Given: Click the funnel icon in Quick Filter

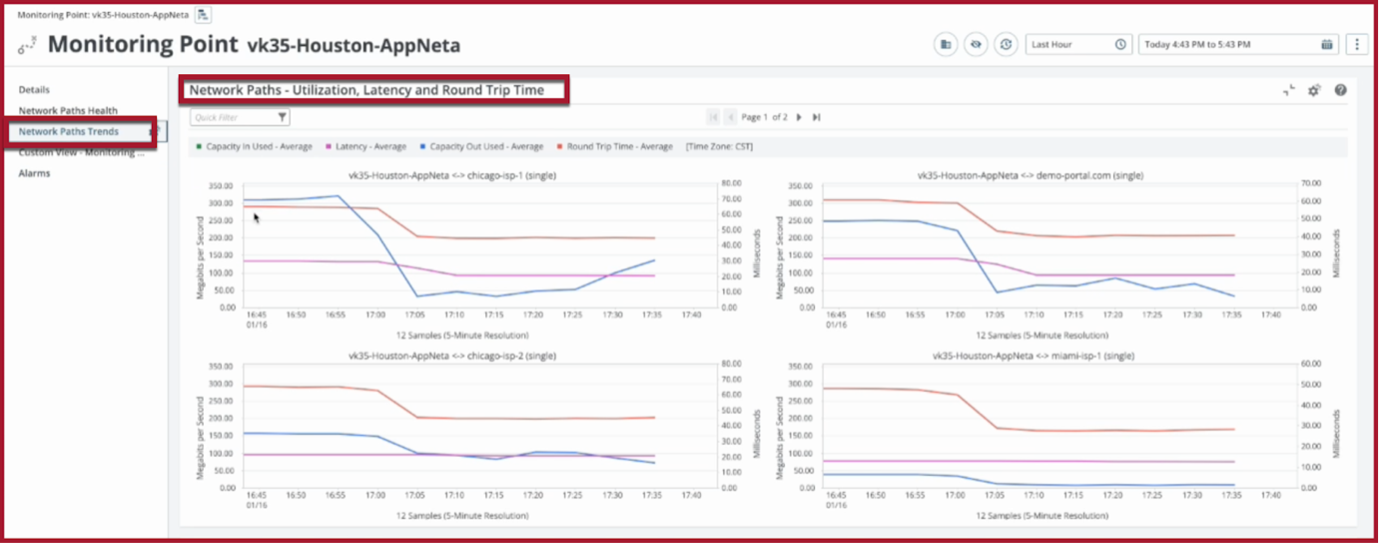Looking at the screenshot, I should [283, 117].
